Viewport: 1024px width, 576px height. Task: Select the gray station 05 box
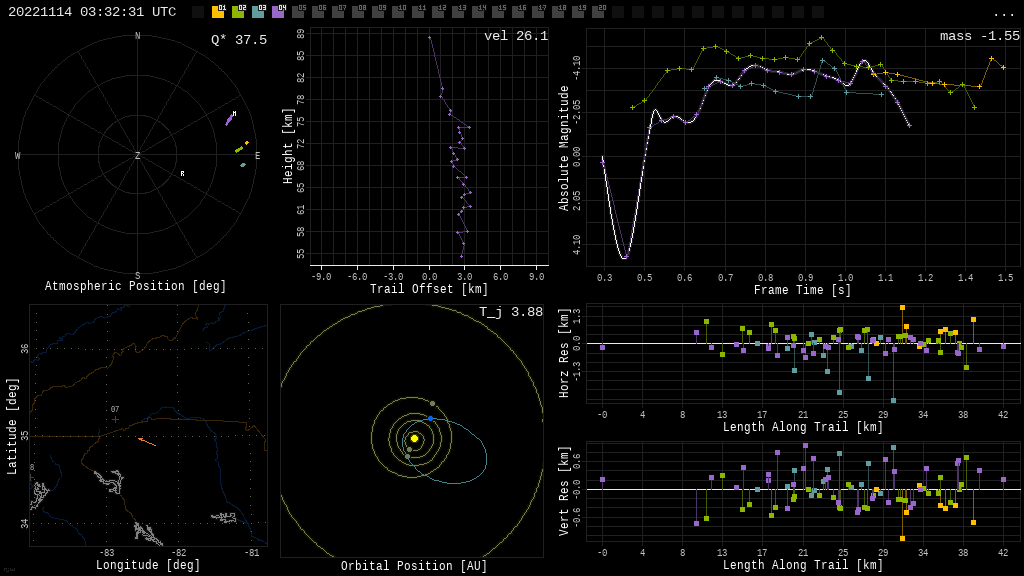point(298,12)
